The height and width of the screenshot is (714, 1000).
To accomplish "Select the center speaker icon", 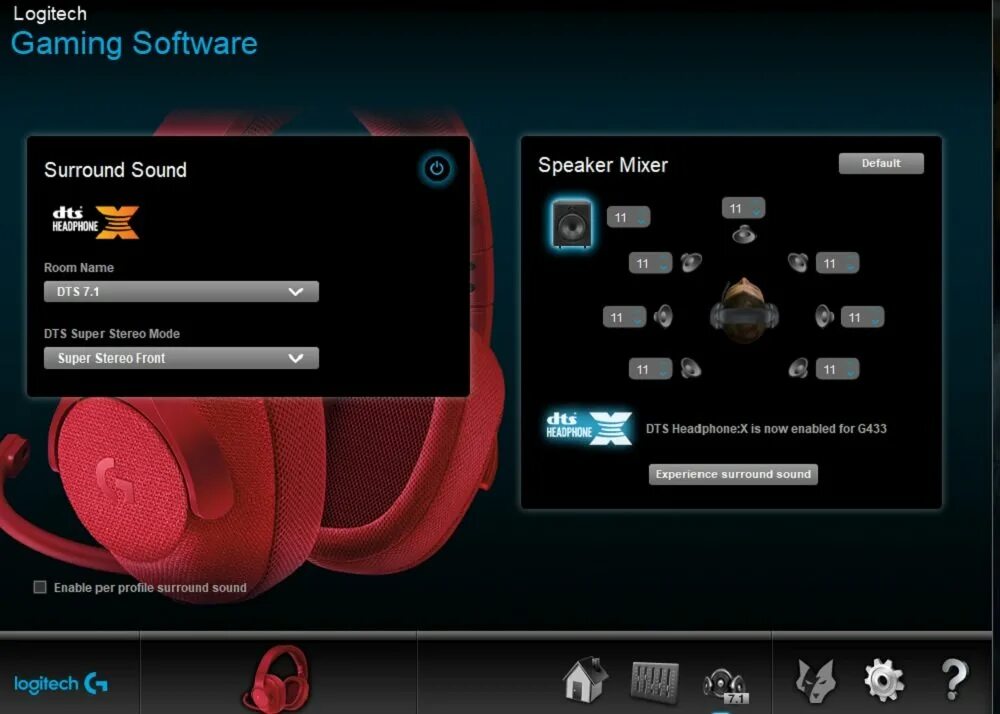I will 744,235.
